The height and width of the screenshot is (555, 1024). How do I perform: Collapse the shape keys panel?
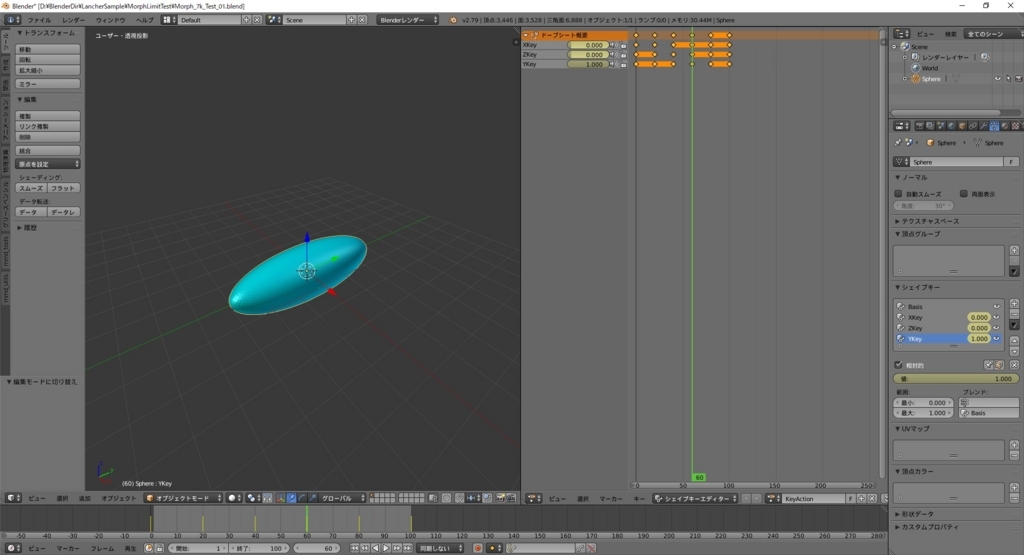tap(898, 287)
